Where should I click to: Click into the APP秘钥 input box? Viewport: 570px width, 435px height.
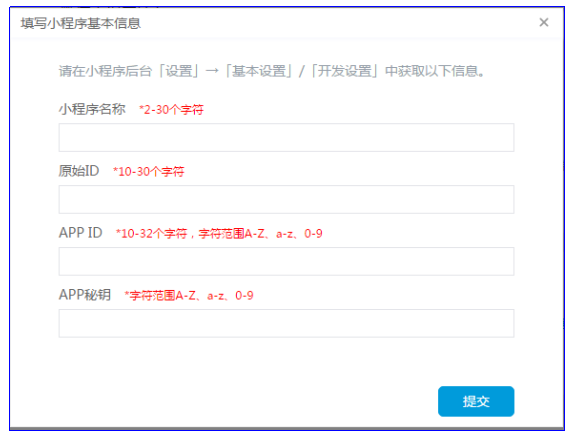(x=286, y=323)
